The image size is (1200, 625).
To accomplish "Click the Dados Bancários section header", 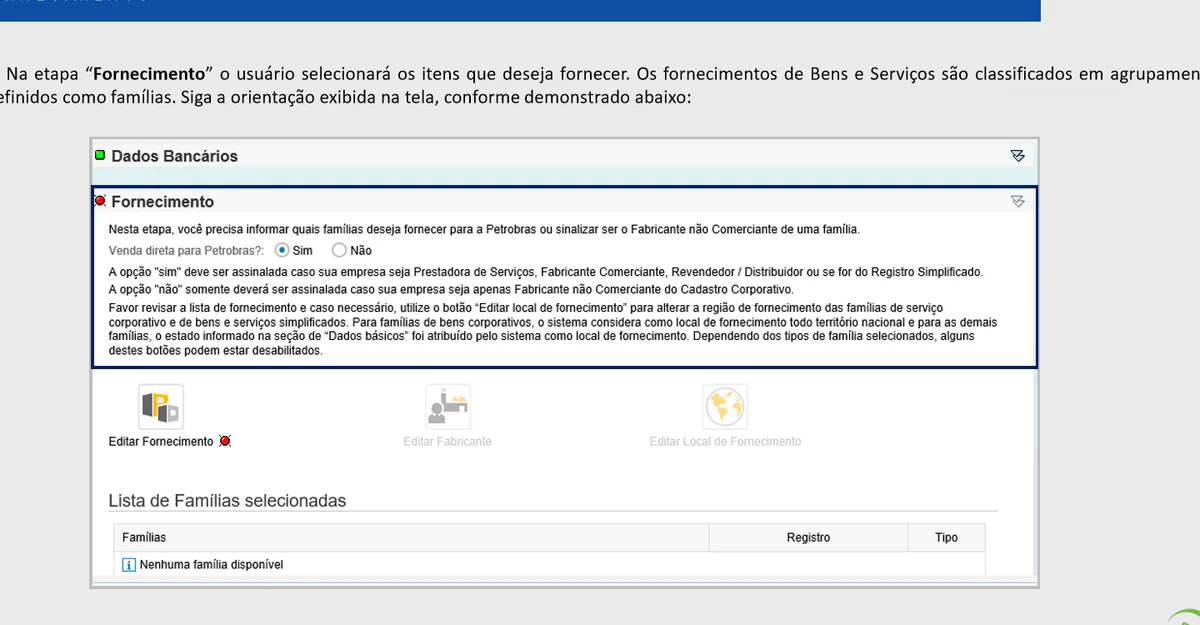I will pos(565,156).
